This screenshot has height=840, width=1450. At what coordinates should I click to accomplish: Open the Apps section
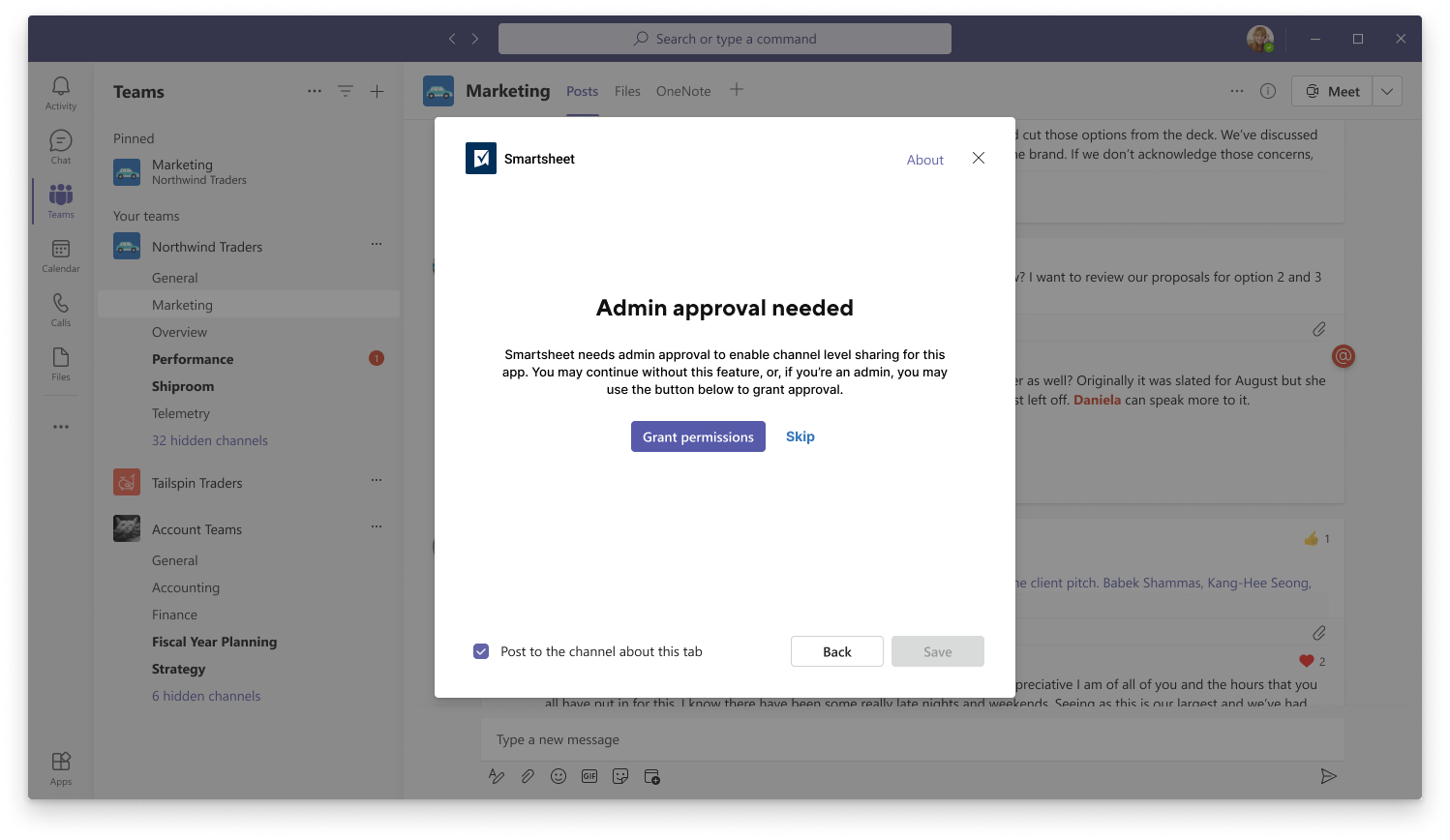(x=60, y=766)
